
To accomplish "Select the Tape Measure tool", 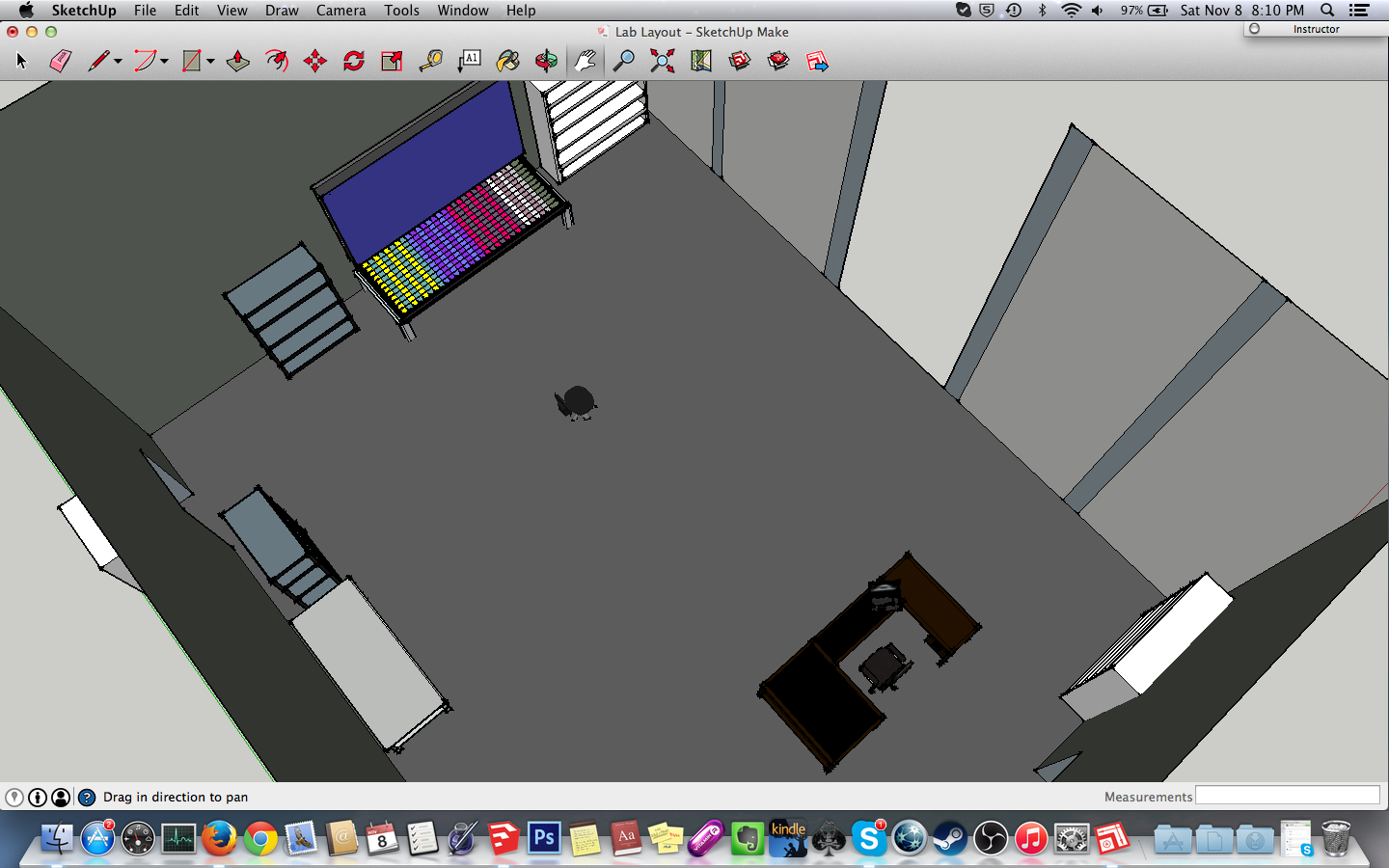I will pos(430,61).
